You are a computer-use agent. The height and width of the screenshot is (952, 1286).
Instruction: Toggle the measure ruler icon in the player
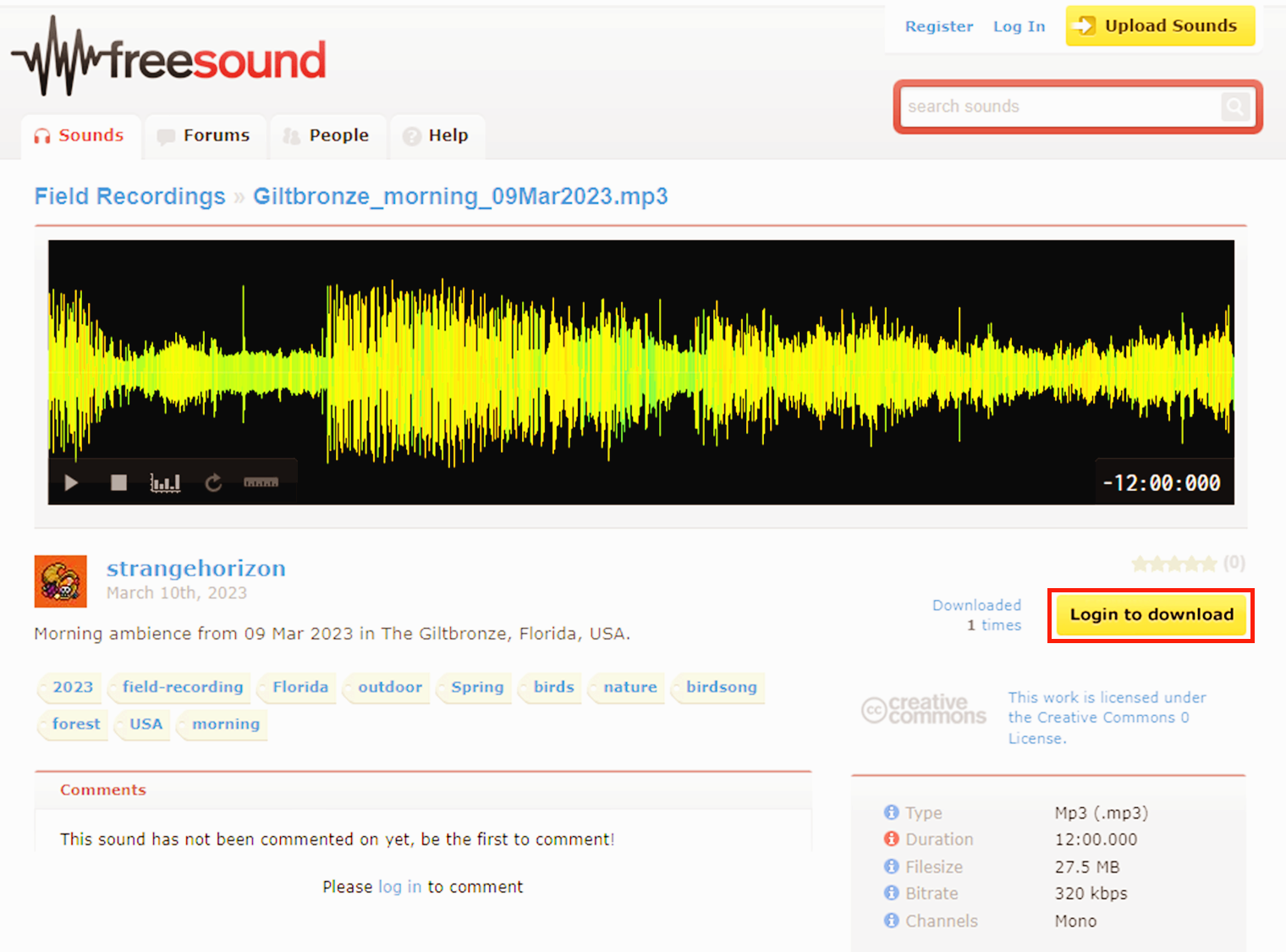tap(261, 482)
